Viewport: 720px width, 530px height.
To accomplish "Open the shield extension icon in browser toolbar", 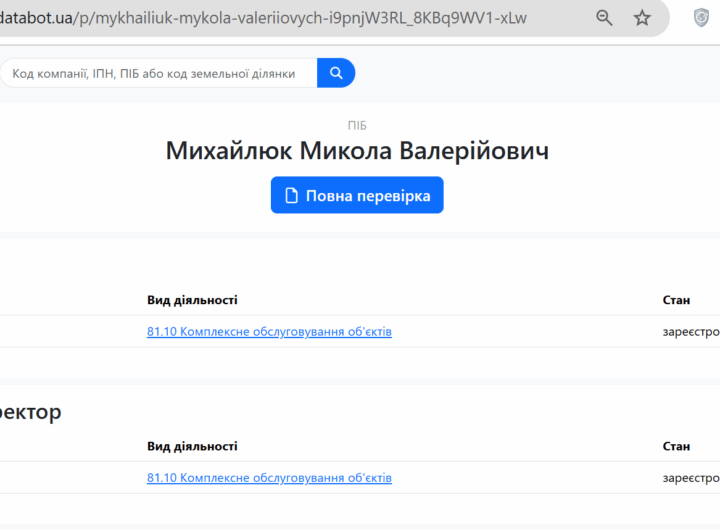I will pyautogui.click(x=702, y=18).
